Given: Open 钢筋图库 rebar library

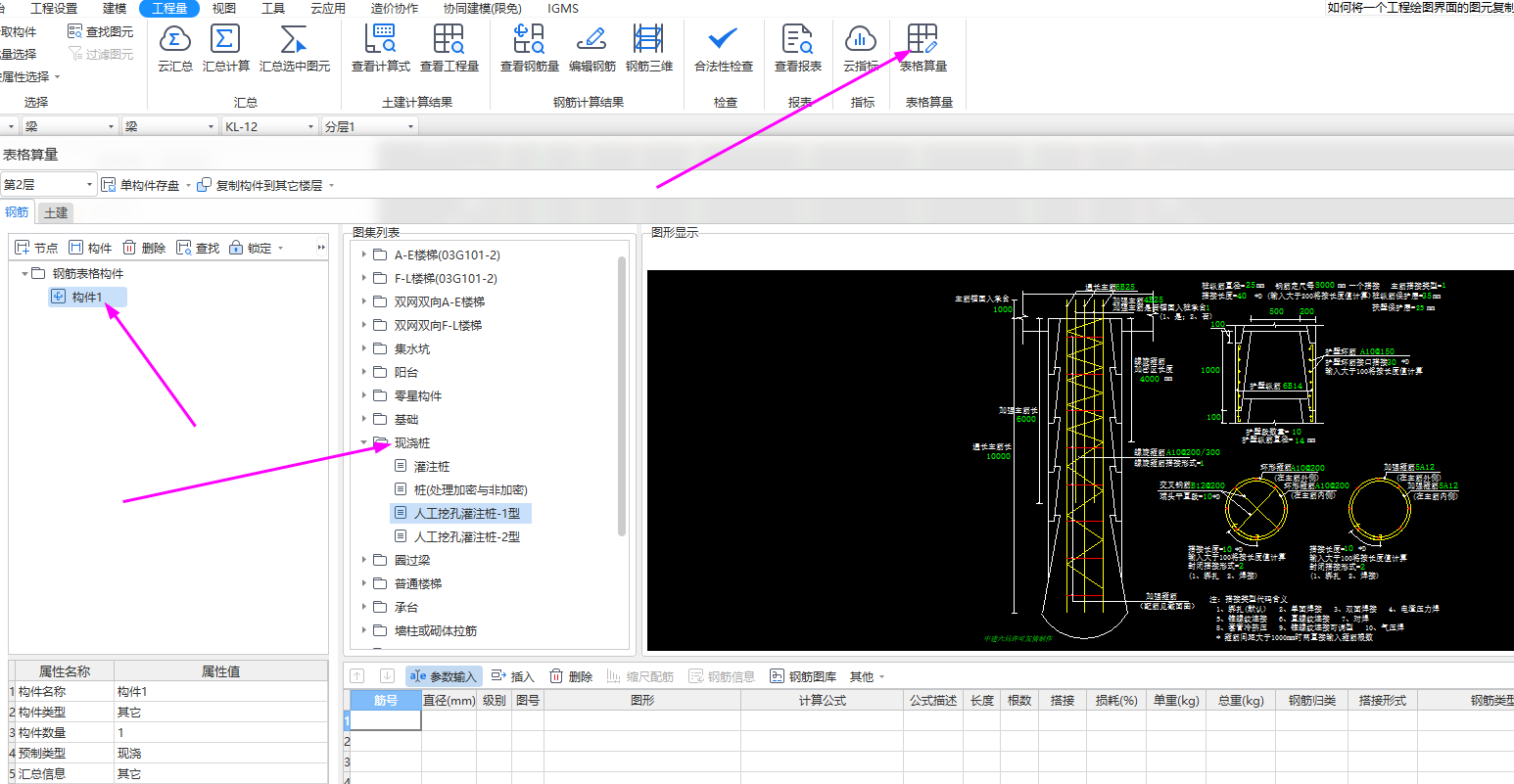Looking at the screenshot, I should (803, 676).
